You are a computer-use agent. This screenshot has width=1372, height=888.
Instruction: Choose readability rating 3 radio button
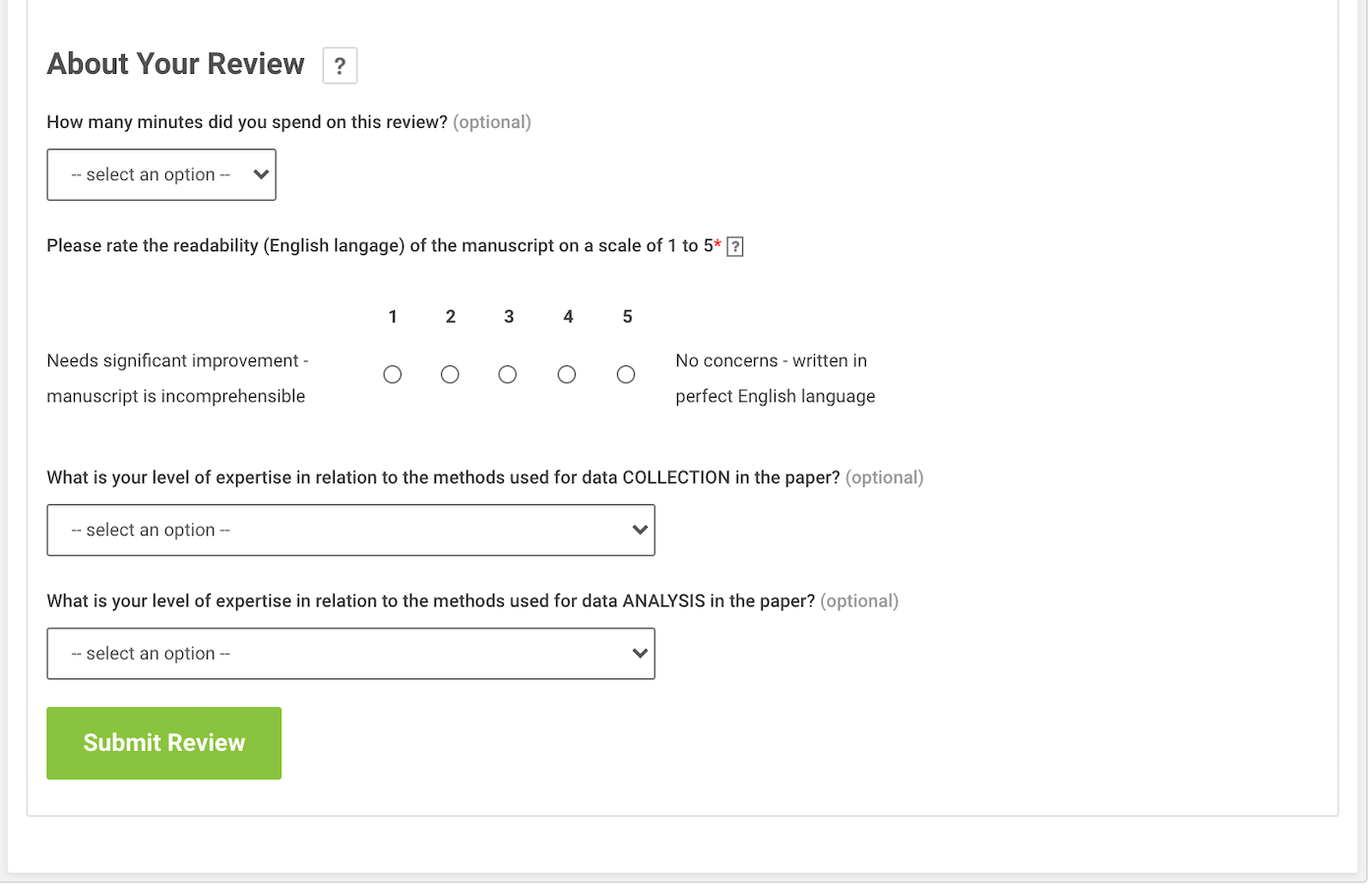coord(508,375)
